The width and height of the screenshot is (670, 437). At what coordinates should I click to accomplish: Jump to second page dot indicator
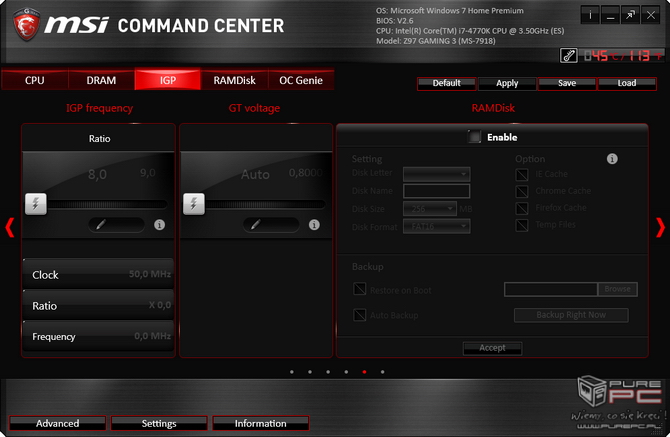pyautogui.click(x=310, y=372)
